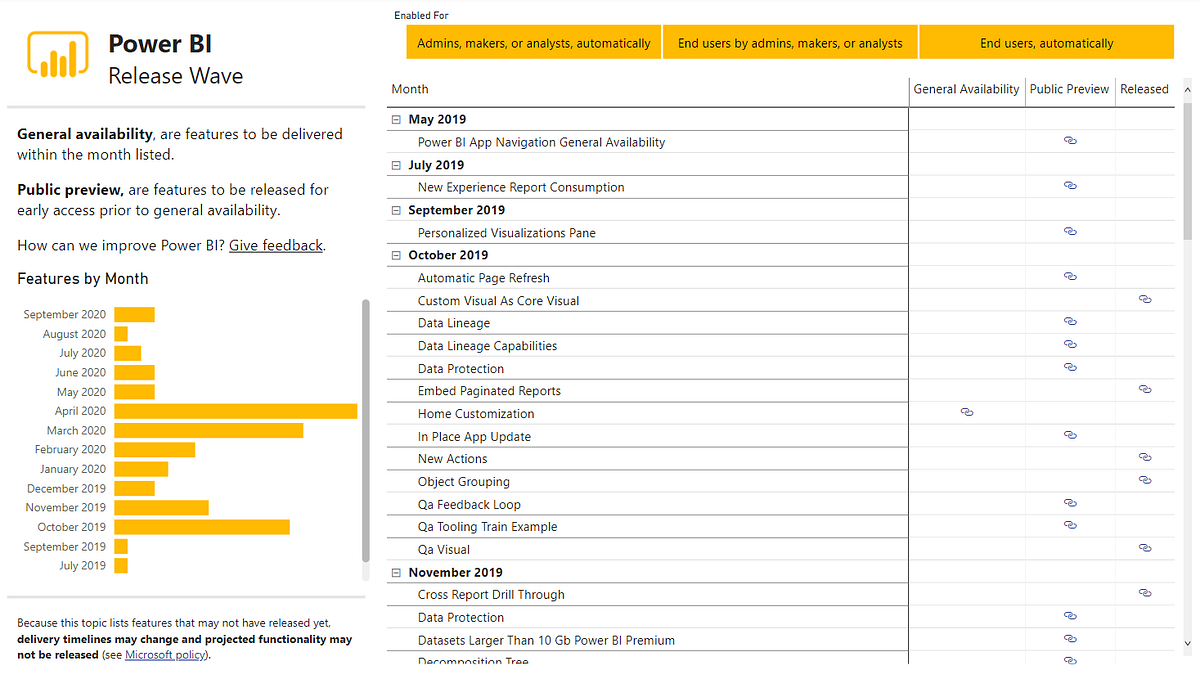The height and width of the screenshot is (675, 1200).
Task: Collapse the May 2019 group
Action: [x=395, y=119]
